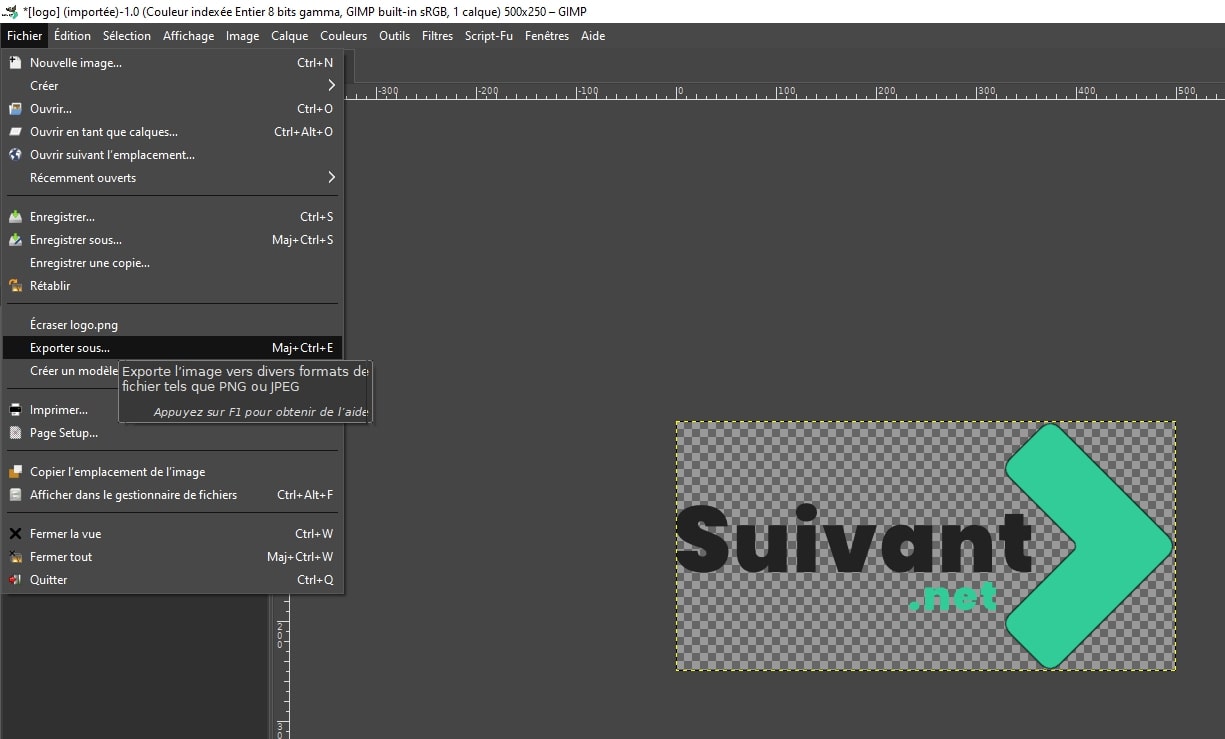Choose Fermer la vue
Viewport: 1225px width, 739px height.
(x=172, y=534)
